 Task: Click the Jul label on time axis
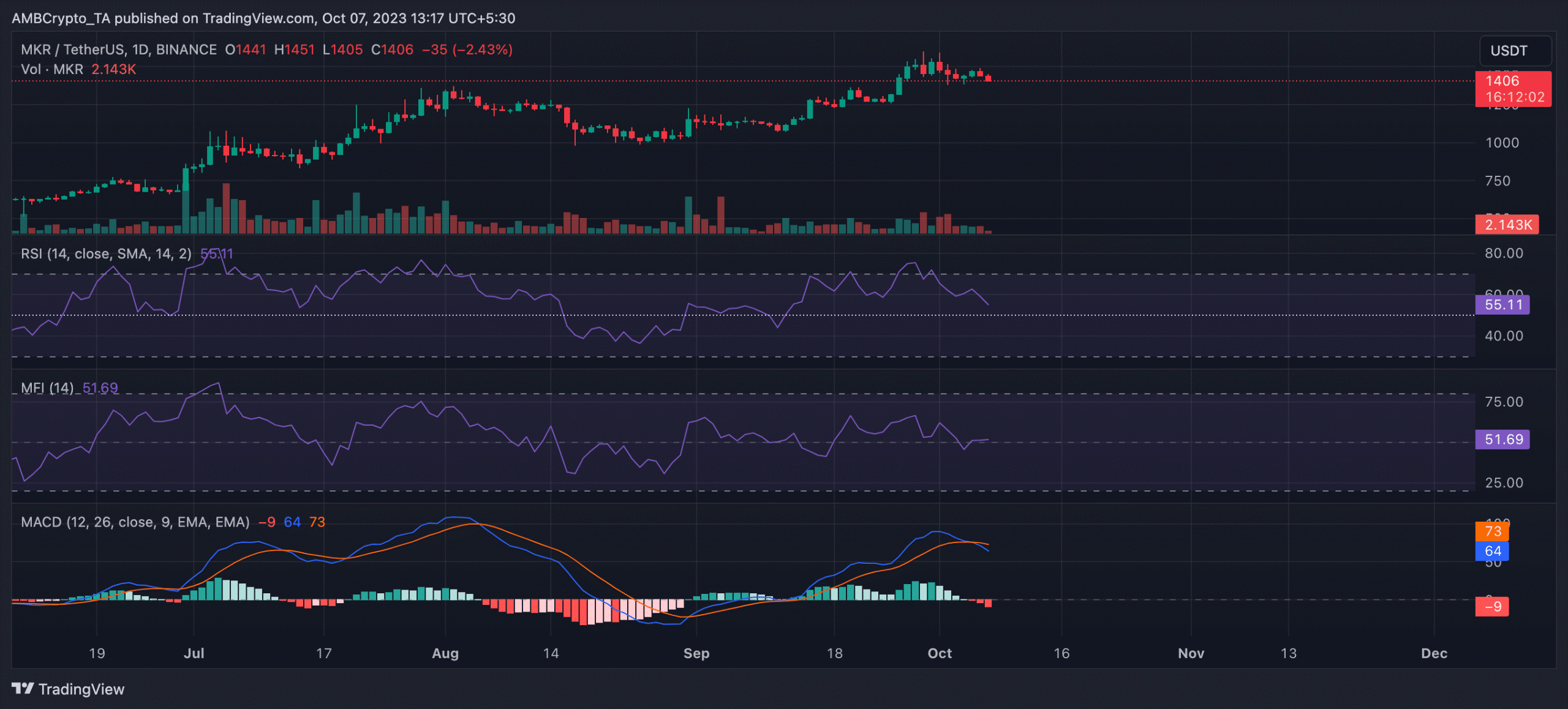(194, 653)
